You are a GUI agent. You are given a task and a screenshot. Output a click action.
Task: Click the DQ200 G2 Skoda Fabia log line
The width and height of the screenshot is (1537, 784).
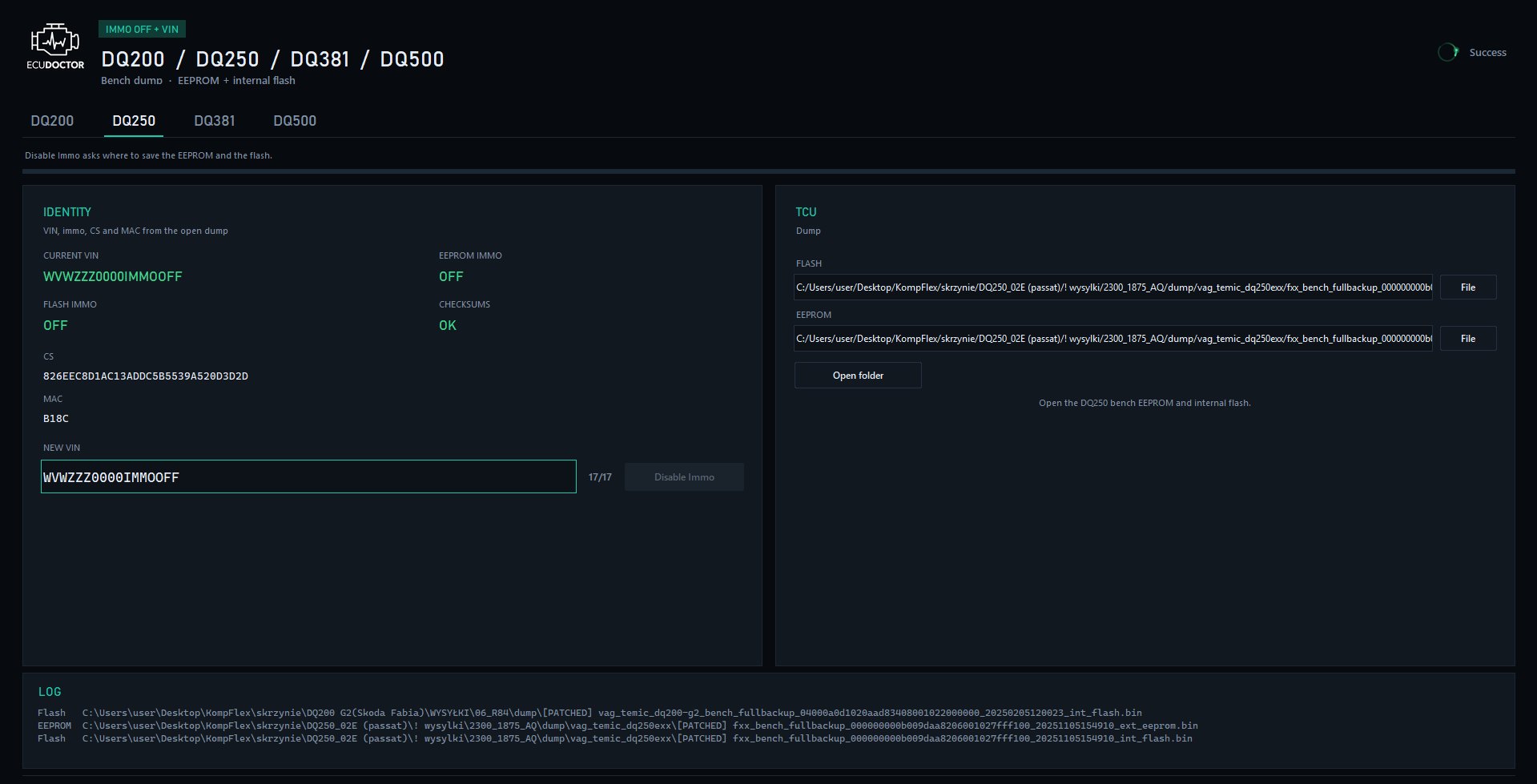click(x=589, y=713)
